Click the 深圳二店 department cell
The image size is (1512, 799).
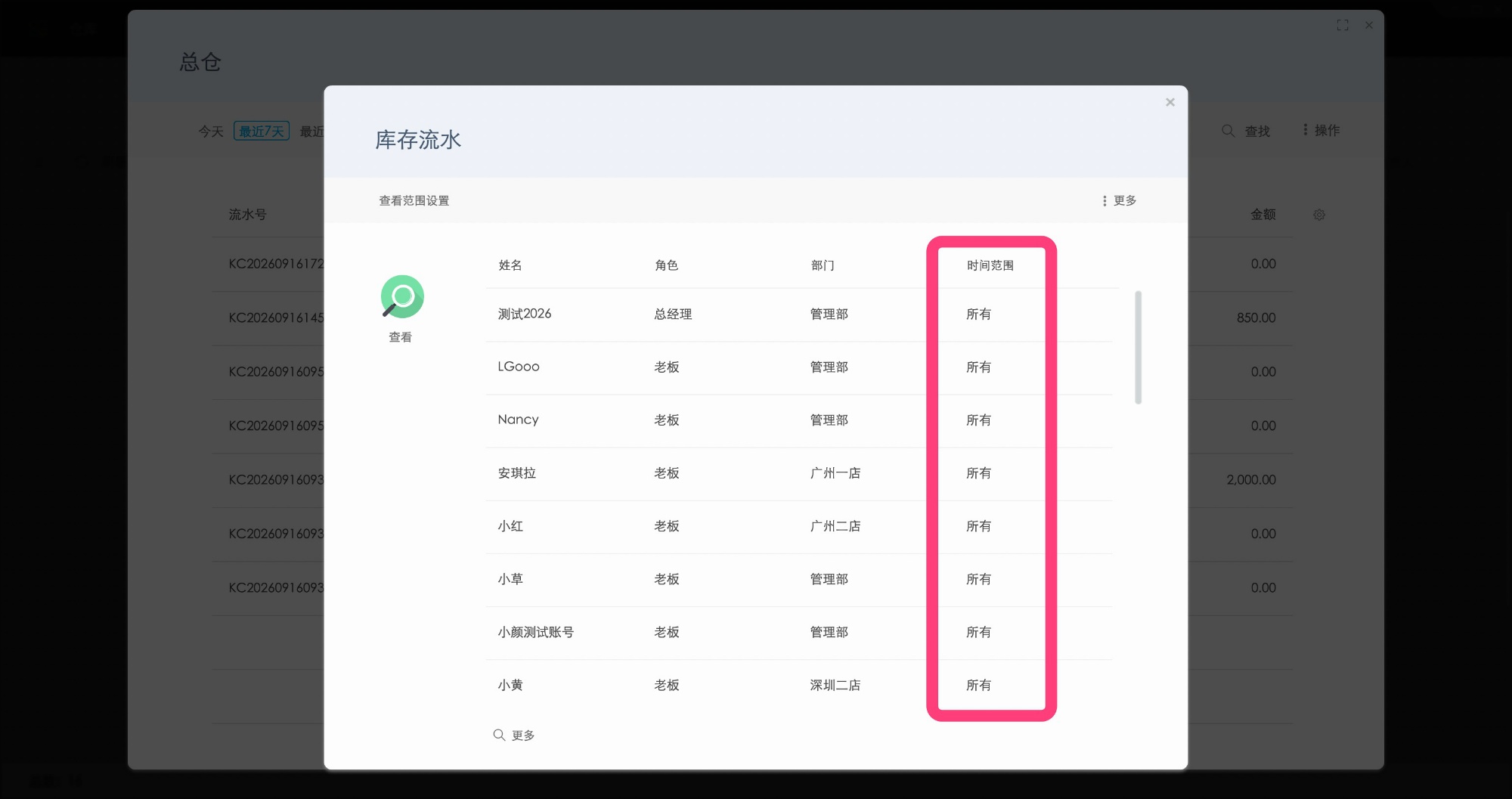tap(835, 685)
